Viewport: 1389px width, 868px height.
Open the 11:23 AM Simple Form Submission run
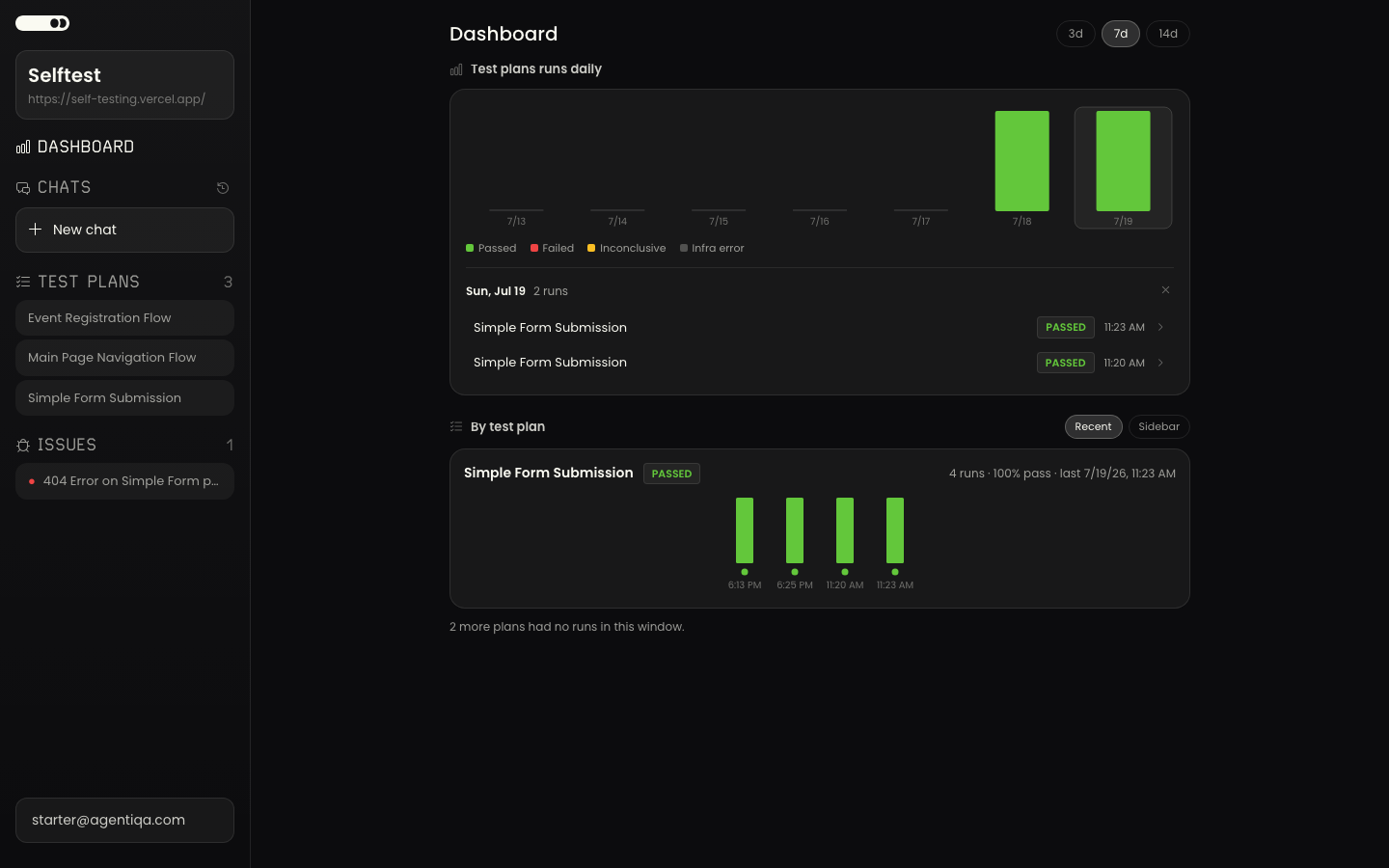(820, 328)
